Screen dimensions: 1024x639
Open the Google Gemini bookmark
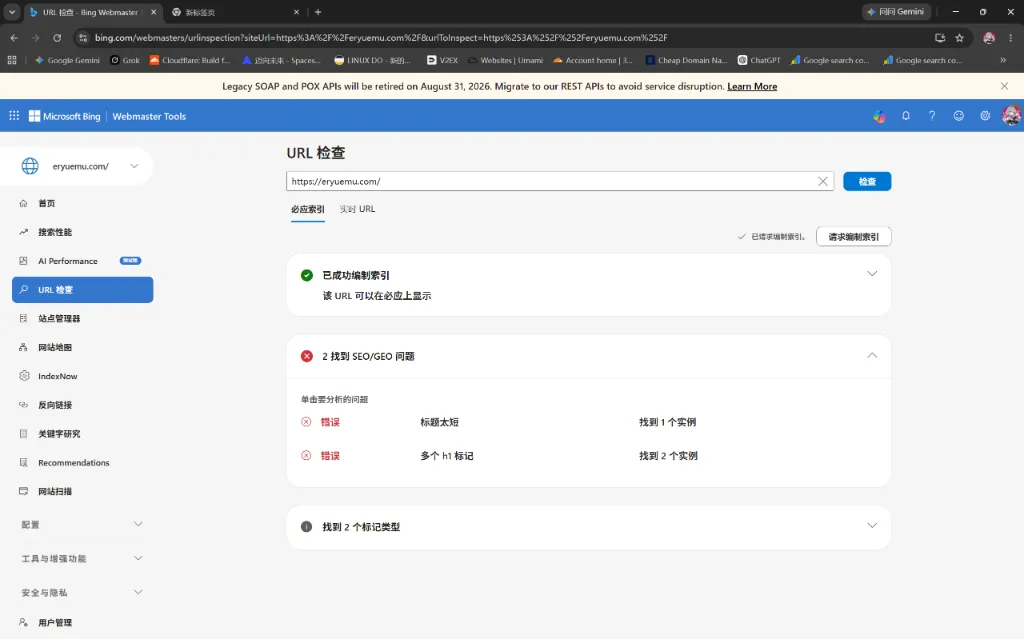pos(67,60)
